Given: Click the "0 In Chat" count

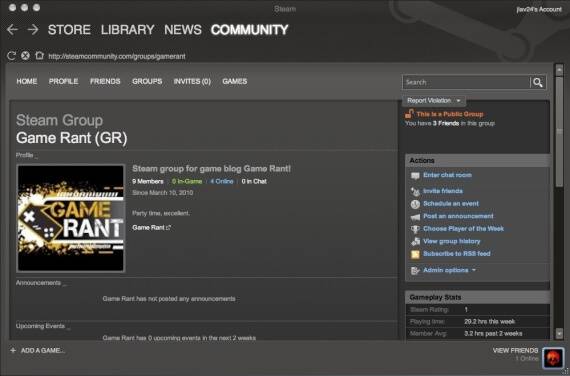Looking at the screenshot, I should pyautogui.click(x=254, y=181).
